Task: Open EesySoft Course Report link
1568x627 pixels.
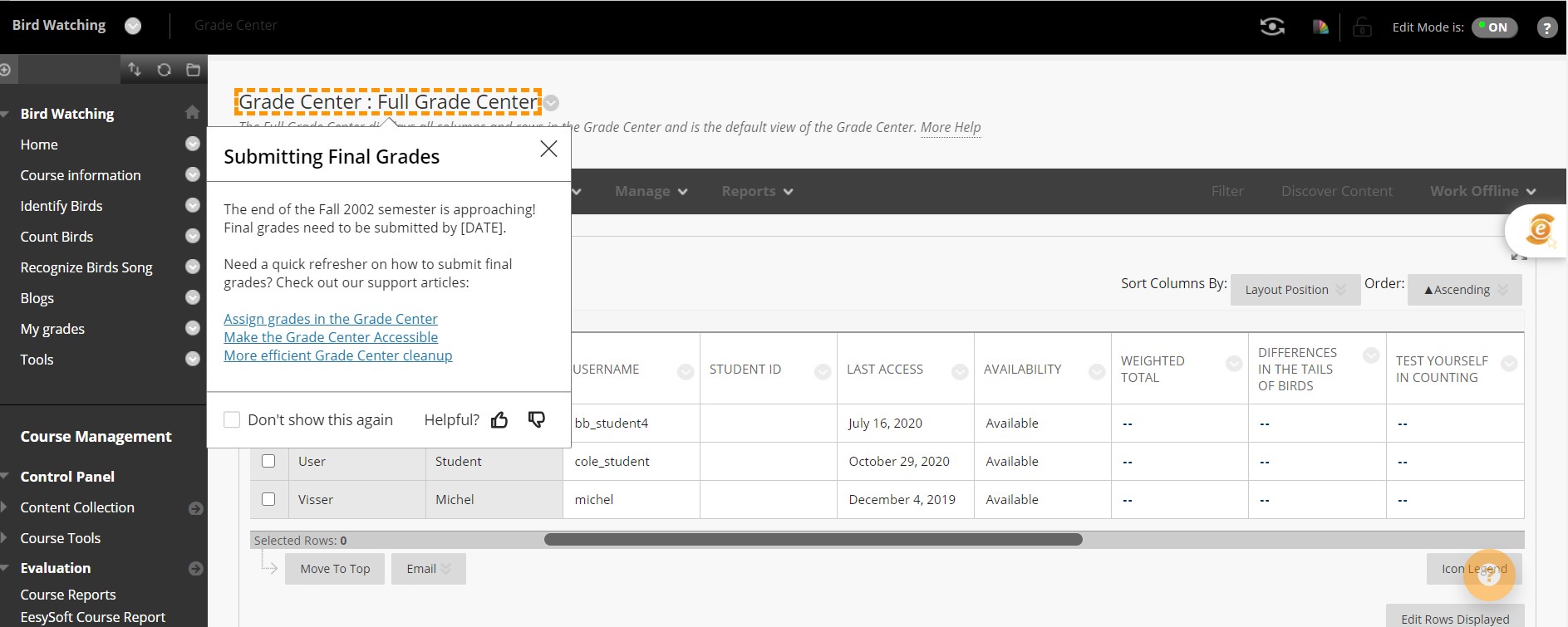Action: 93,617
